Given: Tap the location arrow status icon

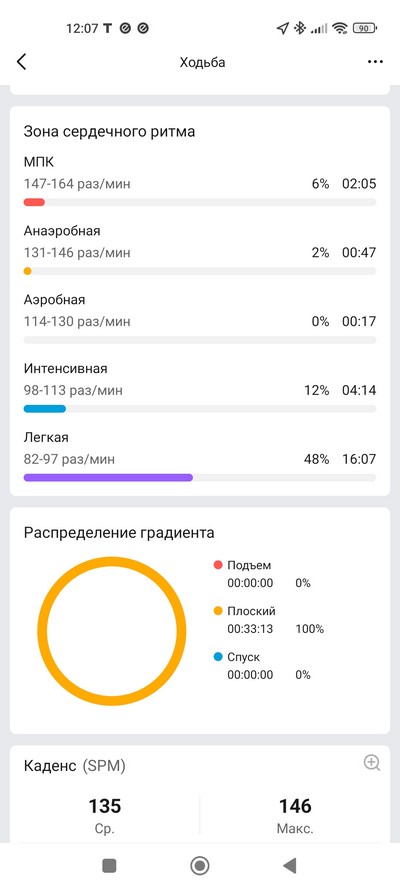Looking at the screenshot, I should click(282, 28).
